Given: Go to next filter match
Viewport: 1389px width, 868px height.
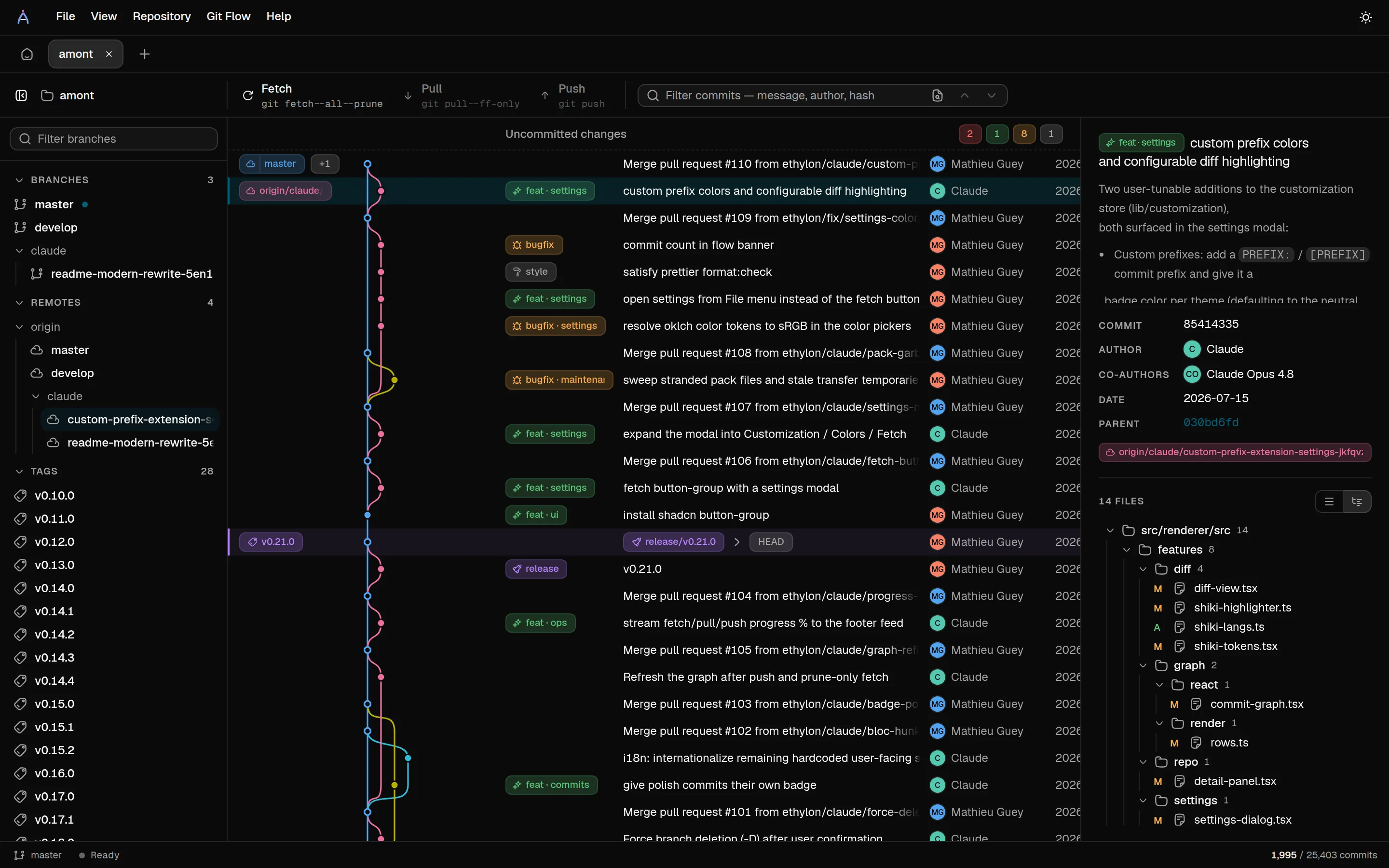Looking at the screenshot, I should (x=991, y=95).
